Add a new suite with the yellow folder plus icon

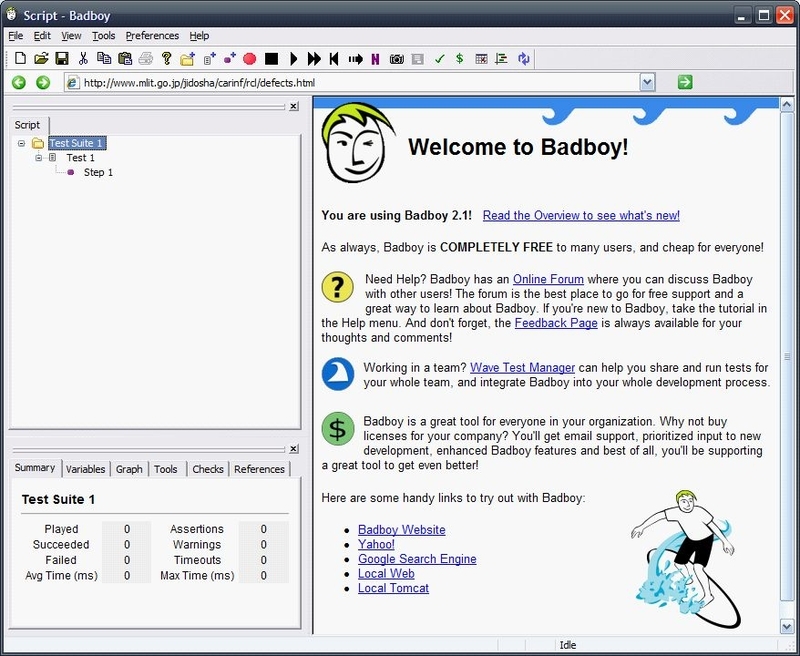pos(187,59)
